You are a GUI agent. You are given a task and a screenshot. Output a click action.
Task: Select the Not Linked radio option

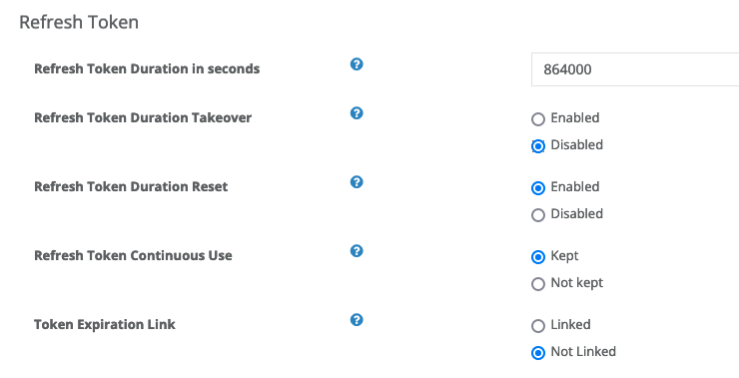538,353
